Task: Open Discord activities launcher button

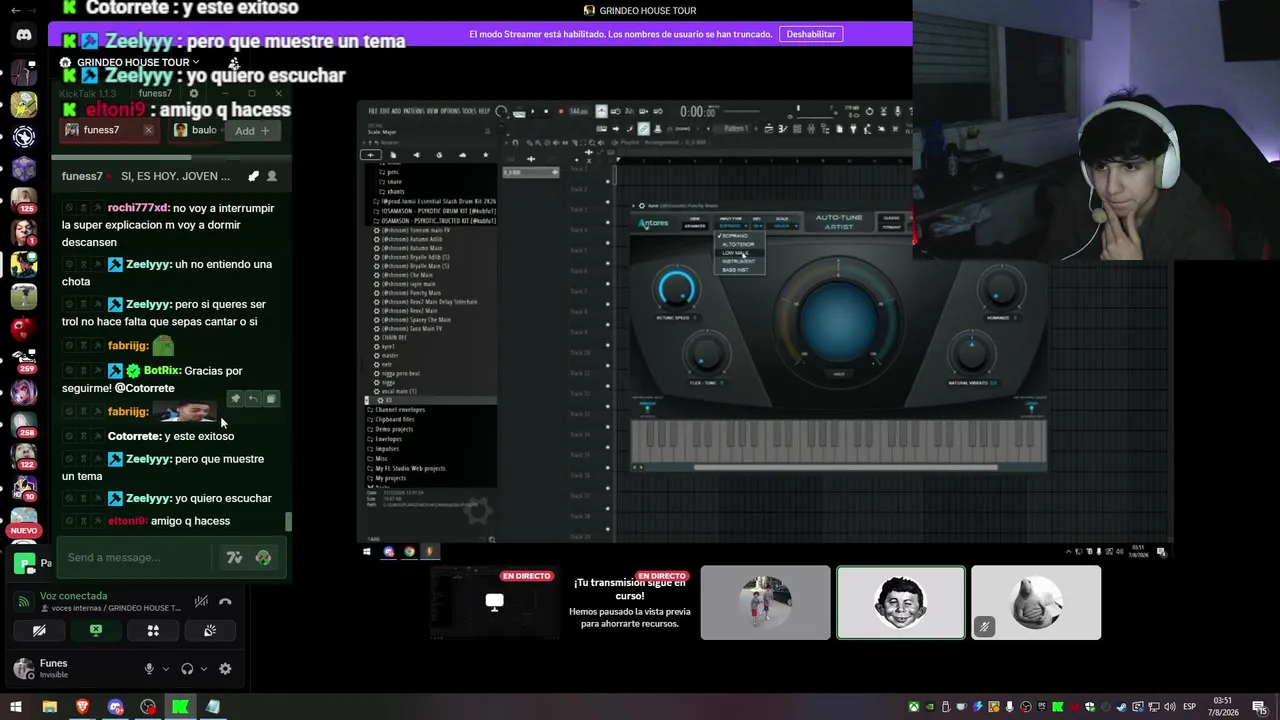Action: (x=153, y=631)
